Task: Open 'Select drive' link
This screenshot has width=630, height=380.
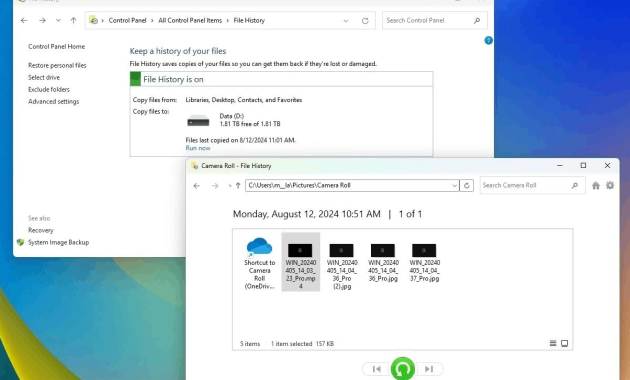Action: tap(44, 78)
